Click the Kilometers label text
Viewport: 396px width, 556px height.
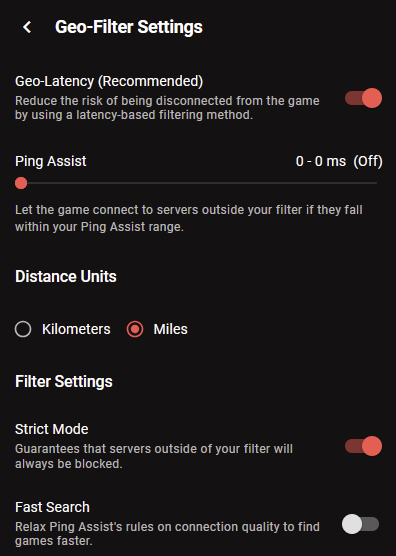76,329
